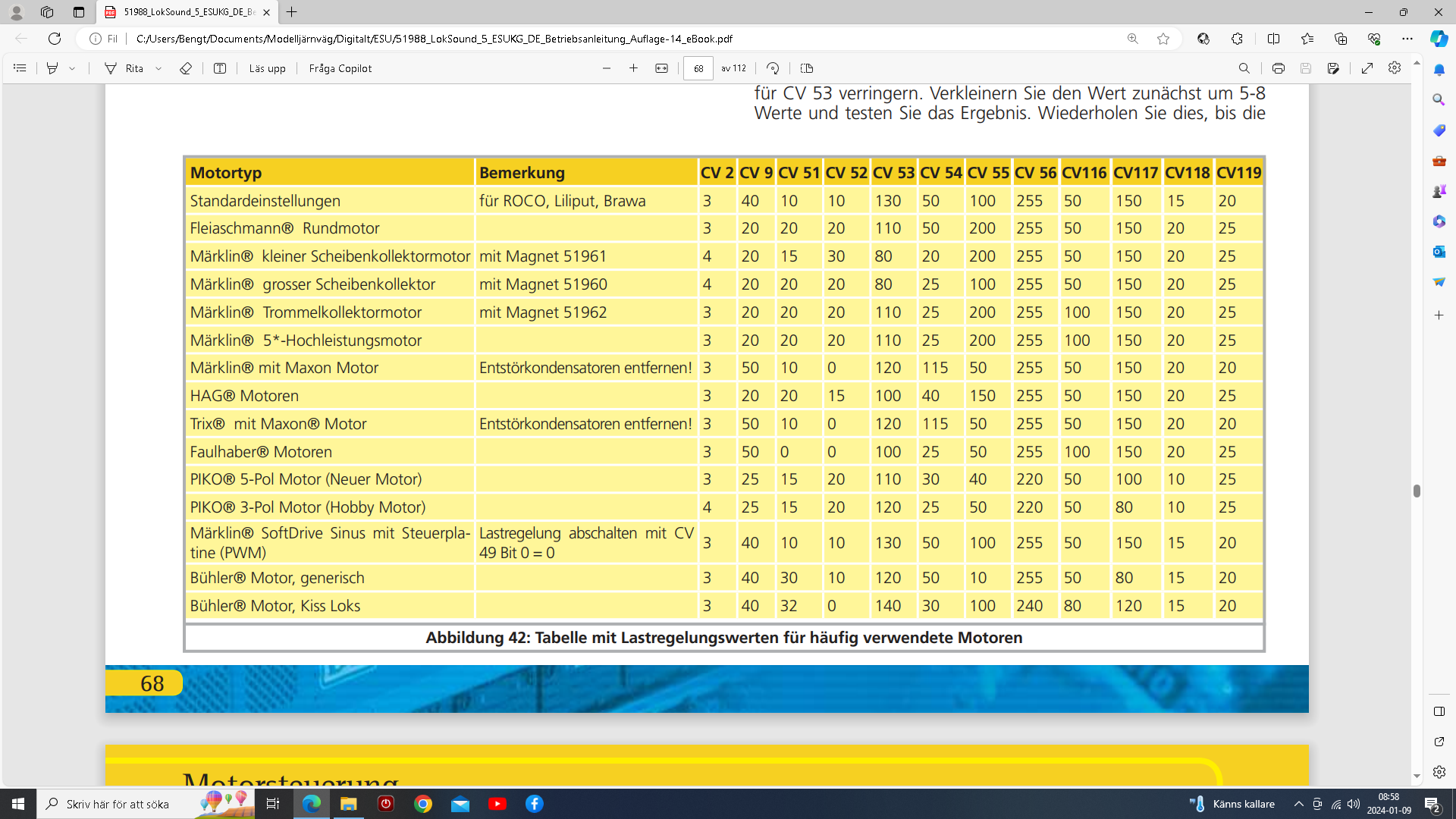Click the page number field showing 68

698,68
